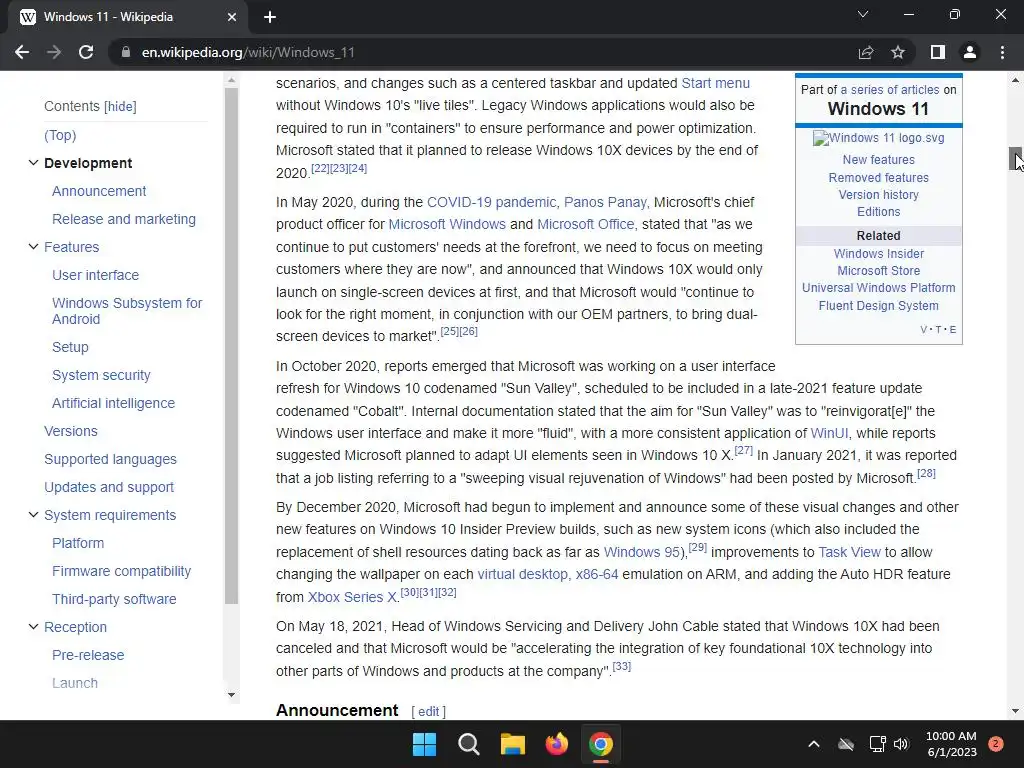Open Panos Panay link
Screen dimensions: 1024x768
coord(605,202)
